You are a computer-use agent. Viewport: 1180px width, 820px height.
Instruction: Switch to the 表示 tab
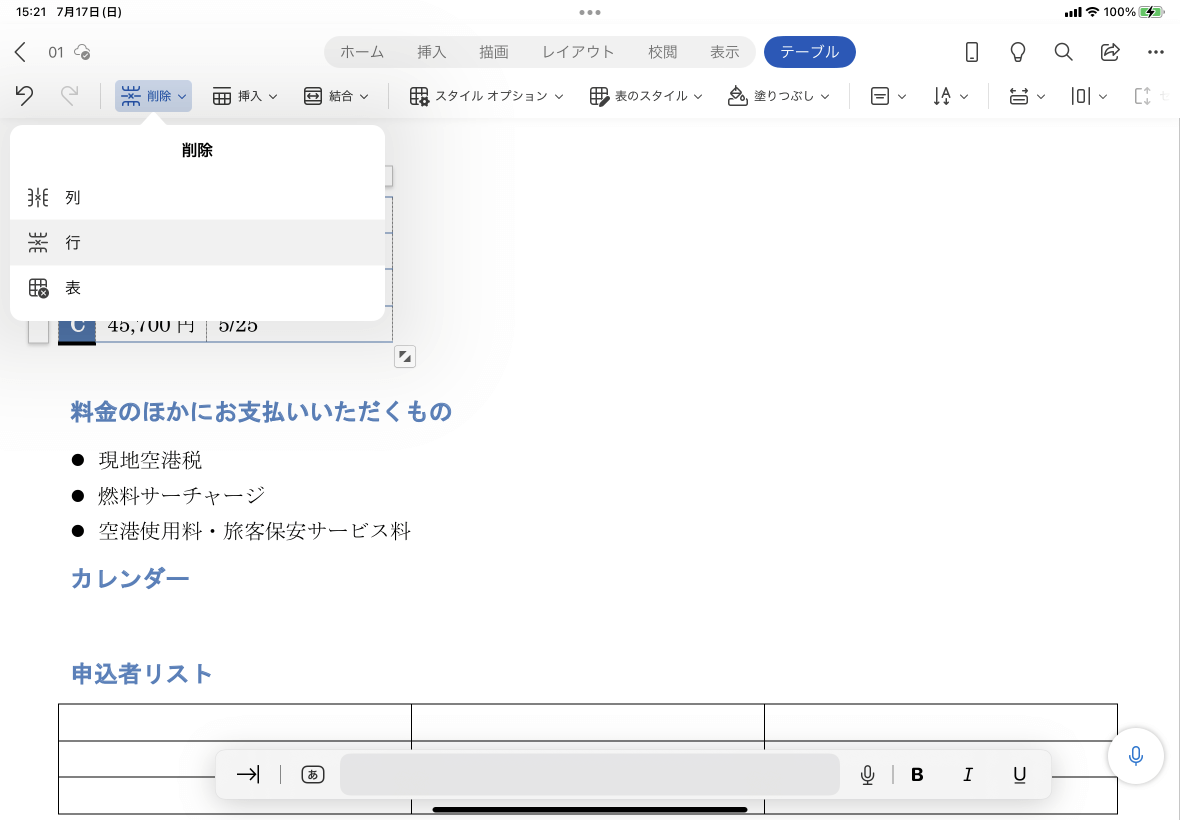(725, 52)
